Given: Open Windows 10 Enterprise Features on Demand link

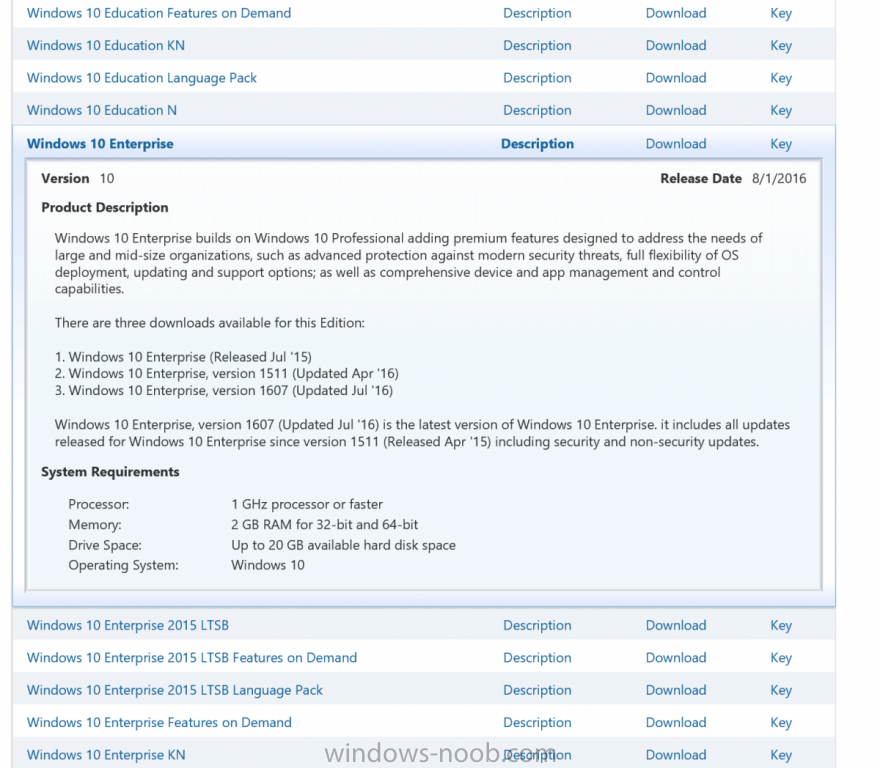Looking at the screenshot, I should (x=159, y=723).
